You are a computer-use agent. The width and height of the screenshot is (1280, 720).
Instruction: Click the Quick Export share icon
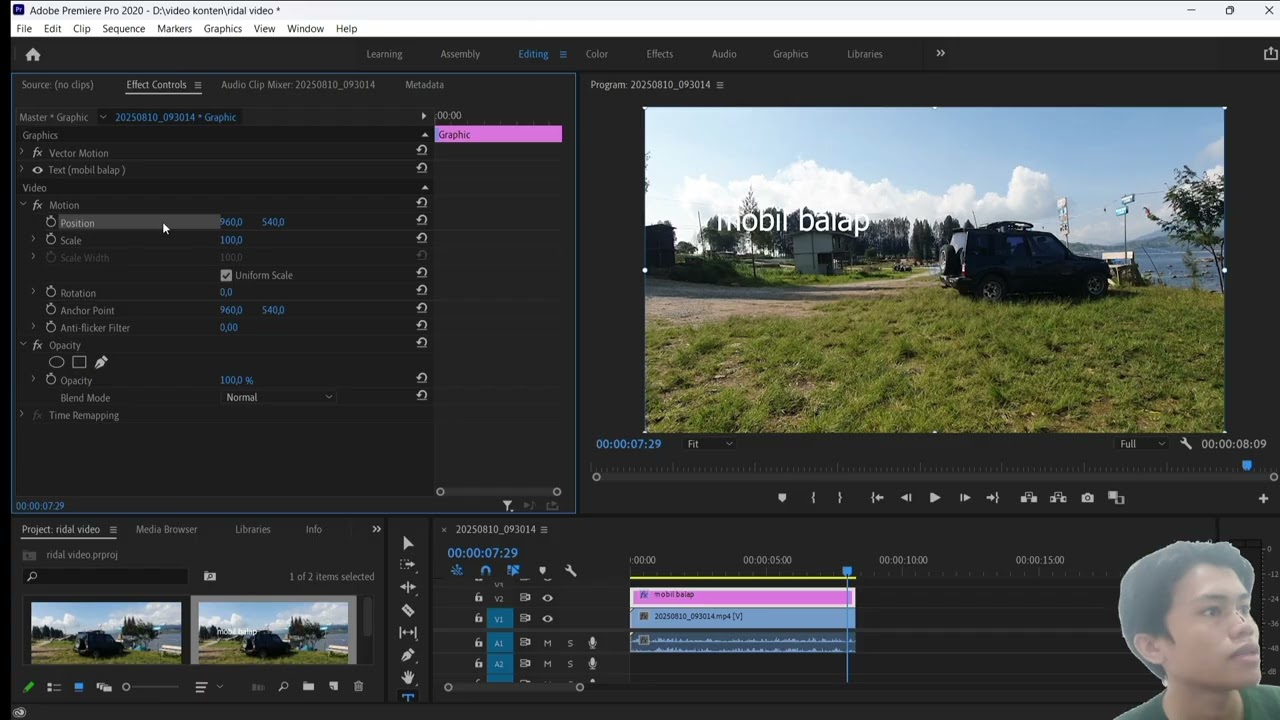click(1270, 54)
